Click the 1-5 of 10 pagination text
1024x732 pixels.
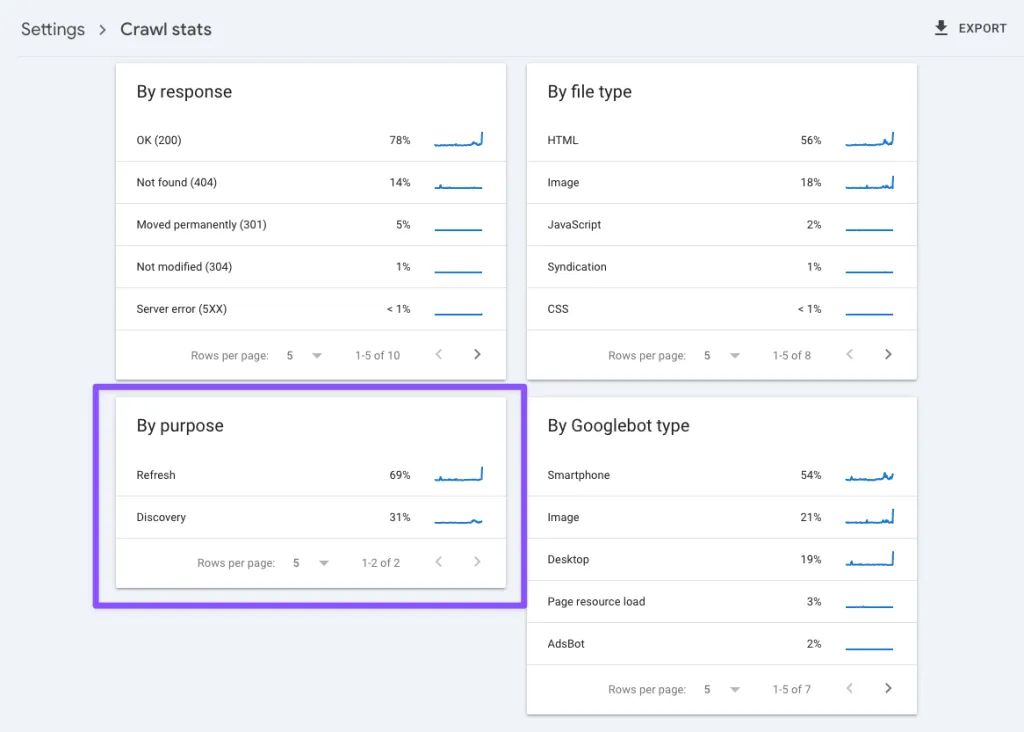[377, 355]
